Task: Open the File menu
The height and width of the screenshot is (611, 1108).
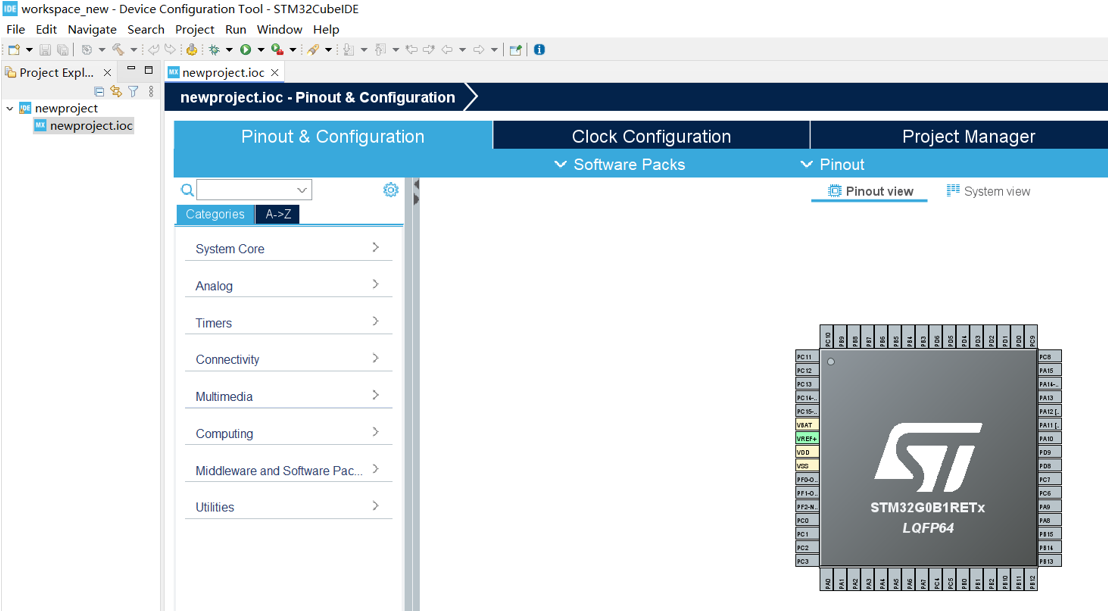Action: tap(16, 30)
